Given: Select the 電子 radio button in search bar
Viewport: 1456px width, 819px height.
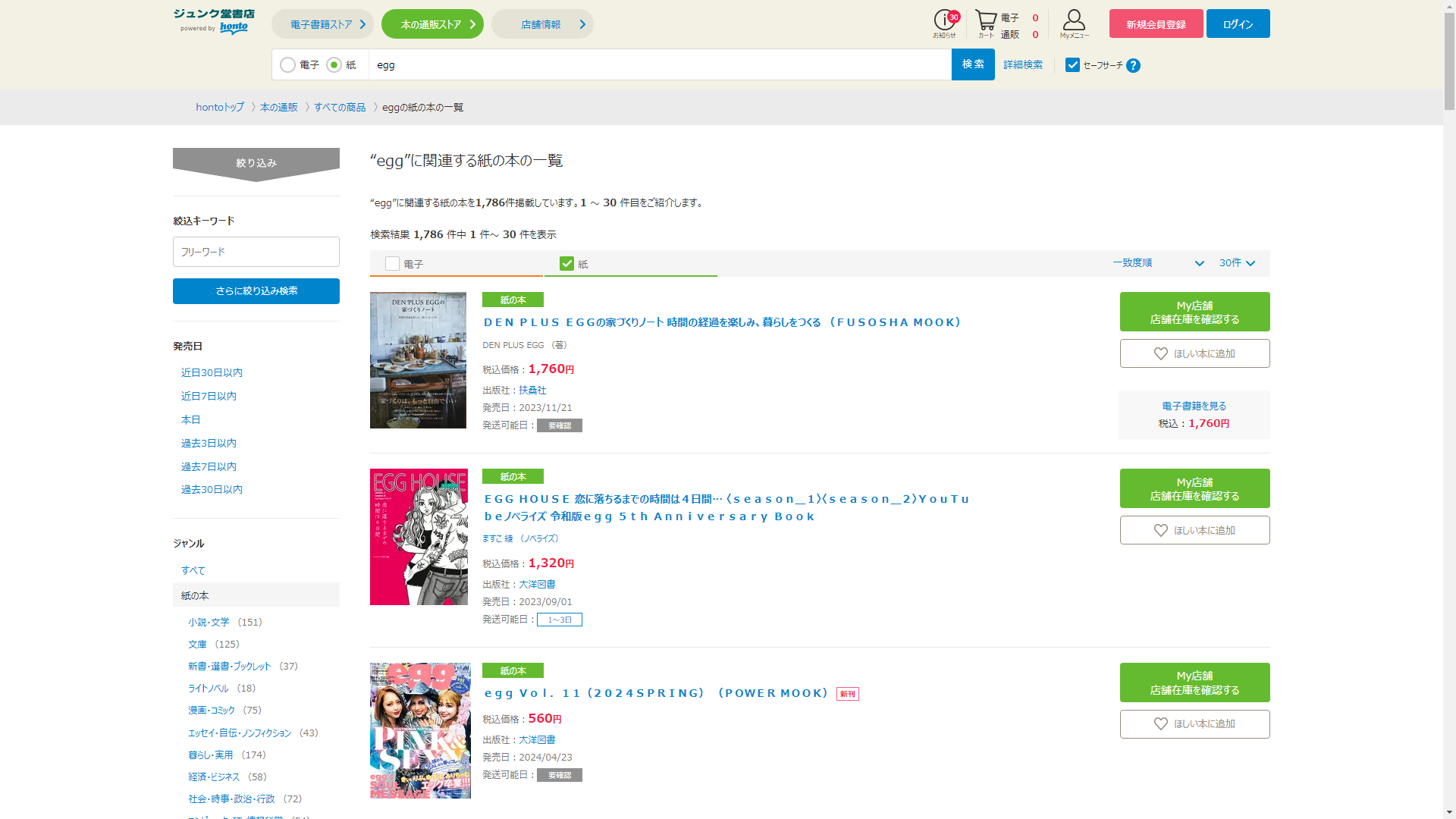Looking at the screenshot, I should click(288, 65).
